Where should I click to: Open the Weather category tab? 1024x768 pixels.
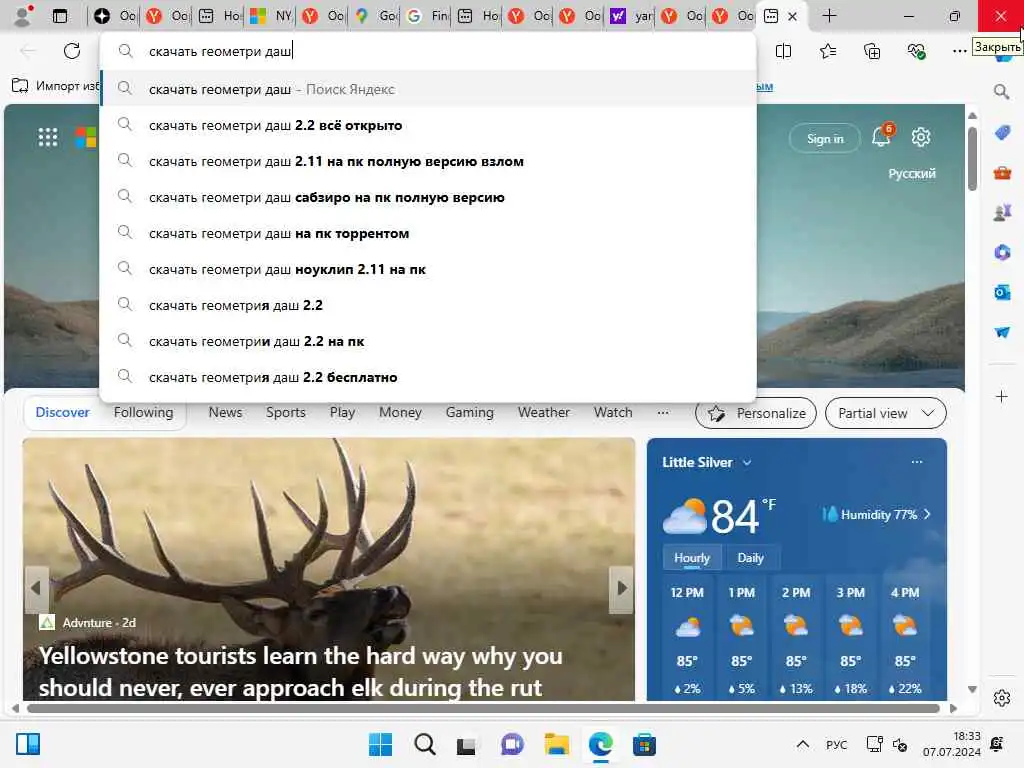pos(543,413)
